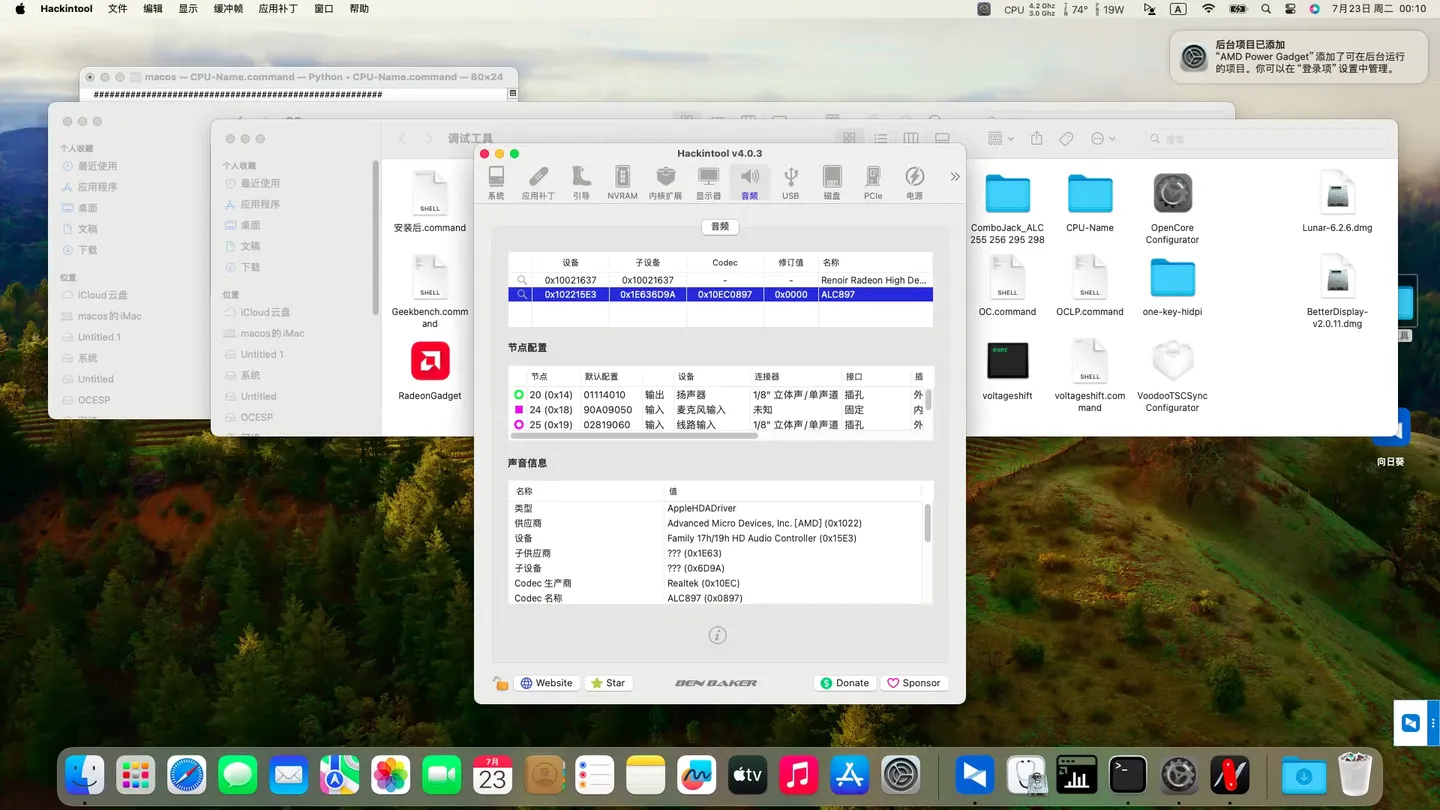1440x810 pixels.
Task: Toggle the padlock icon beside Website
Action: [500, 683]
